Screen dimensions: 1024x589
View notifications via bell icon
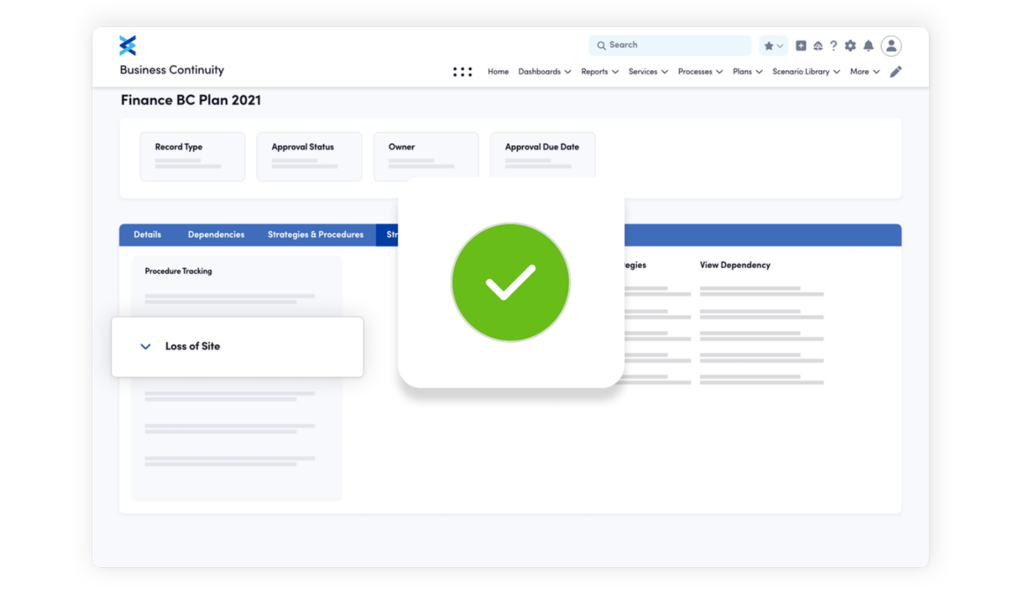tap(868, 46)
